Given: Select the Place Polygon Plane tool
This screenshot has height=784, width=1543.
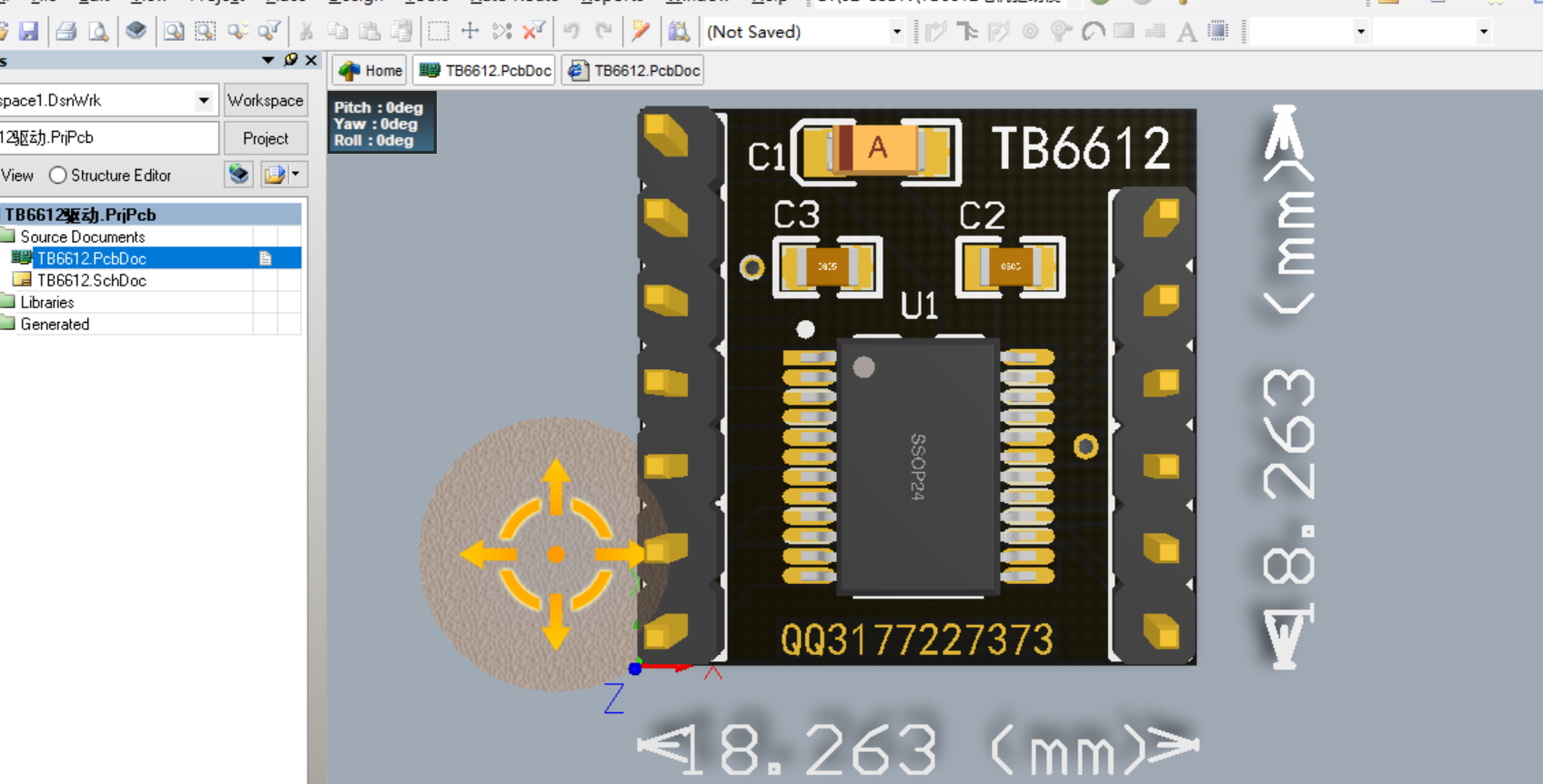Looking at the screenshot, I should click(1155, 32).
